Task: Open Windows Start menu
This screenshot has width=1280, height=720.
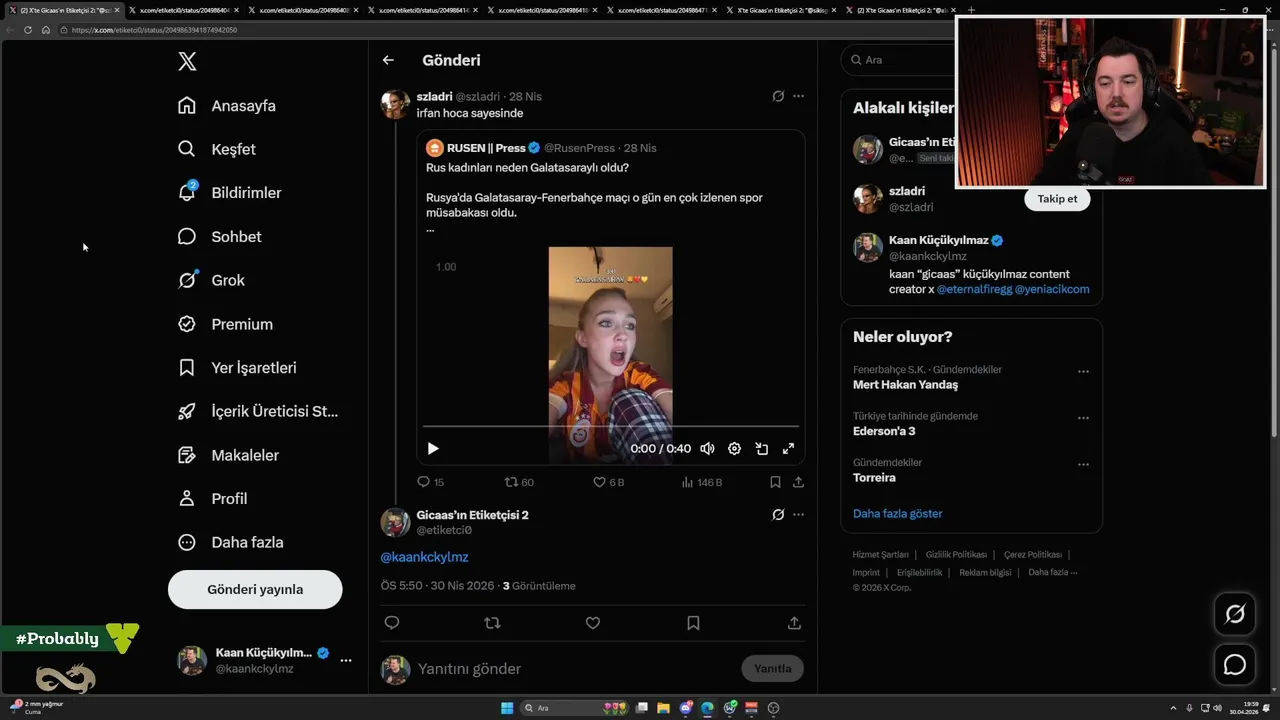Action: click(x=507, y=708)
